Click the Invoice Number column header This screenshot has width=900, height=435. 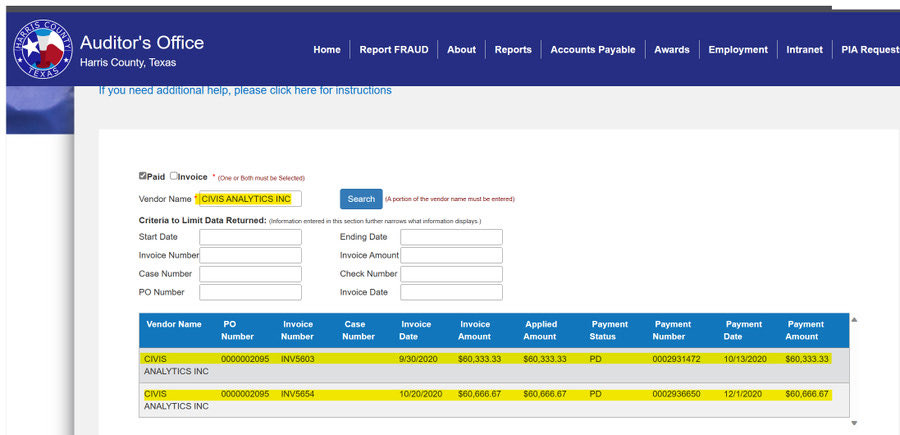pyautogui.click(x=298, y=331)
